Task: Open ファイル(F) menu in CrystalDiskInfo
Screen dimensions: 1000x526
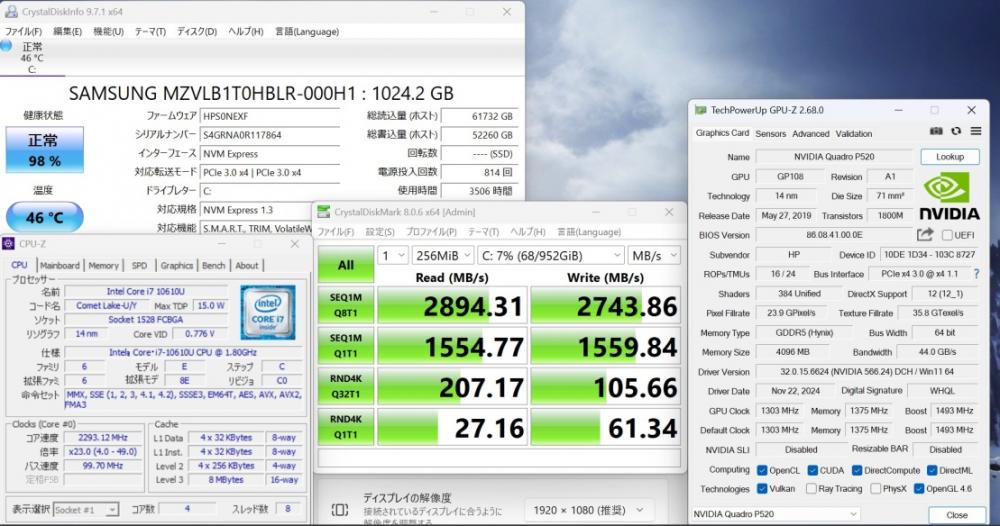Action: pos(23,31)
